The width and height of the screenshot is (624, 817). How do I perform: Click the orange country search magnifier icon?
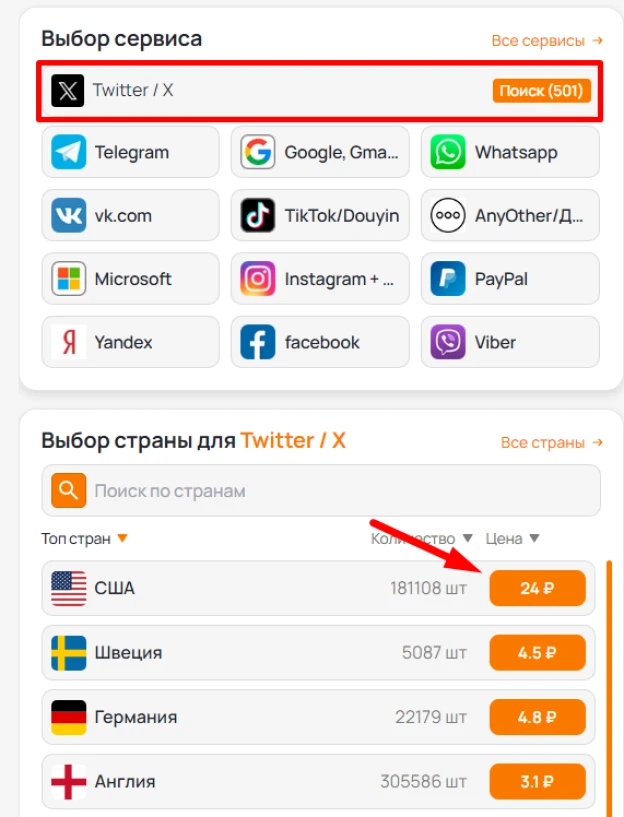pos(69,490)
